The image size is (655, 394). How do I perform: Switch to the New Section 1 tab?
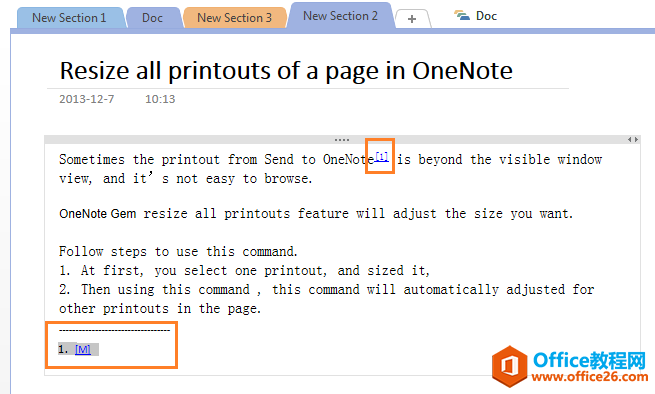click(x=69, y=18)
